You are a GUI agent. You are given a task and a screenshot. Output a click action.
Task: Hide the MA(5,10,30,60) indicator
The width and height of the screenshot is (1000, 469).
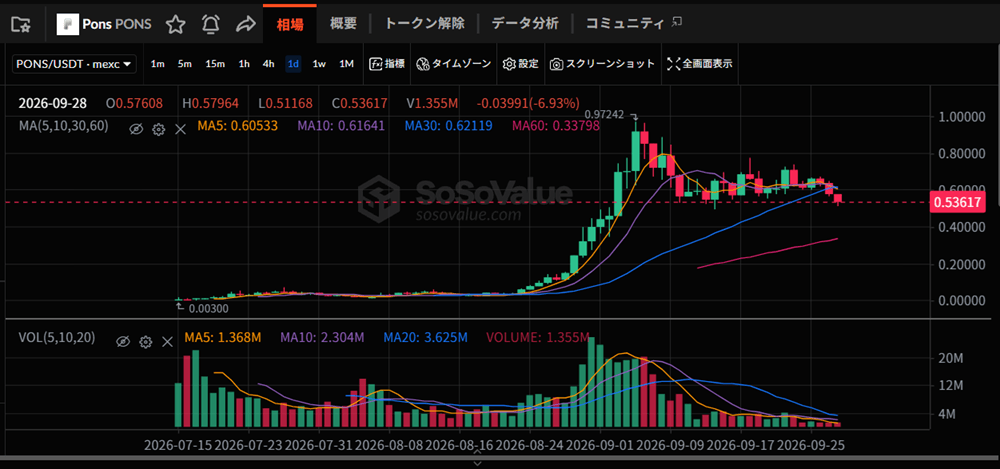click(x=136, y=130)
